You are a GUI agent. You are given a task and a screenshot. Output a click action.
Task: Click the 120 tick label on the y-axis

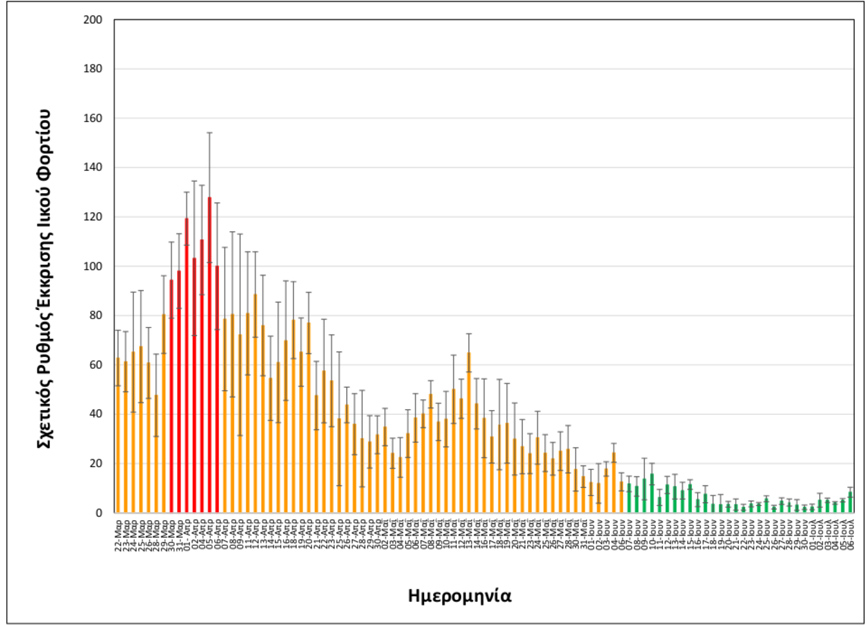pyautogui.click(x=94, y=217)
